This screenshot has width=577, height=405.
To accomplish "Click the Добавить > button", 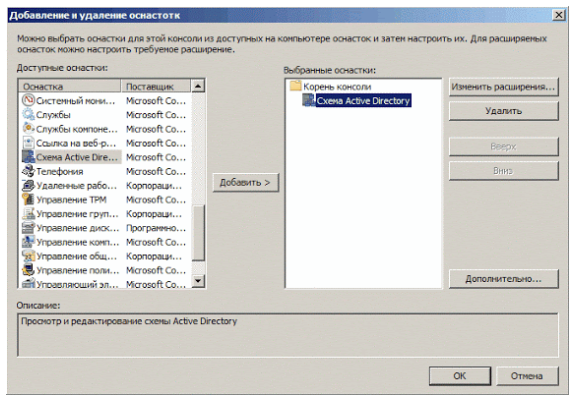I will click(245, 182).
